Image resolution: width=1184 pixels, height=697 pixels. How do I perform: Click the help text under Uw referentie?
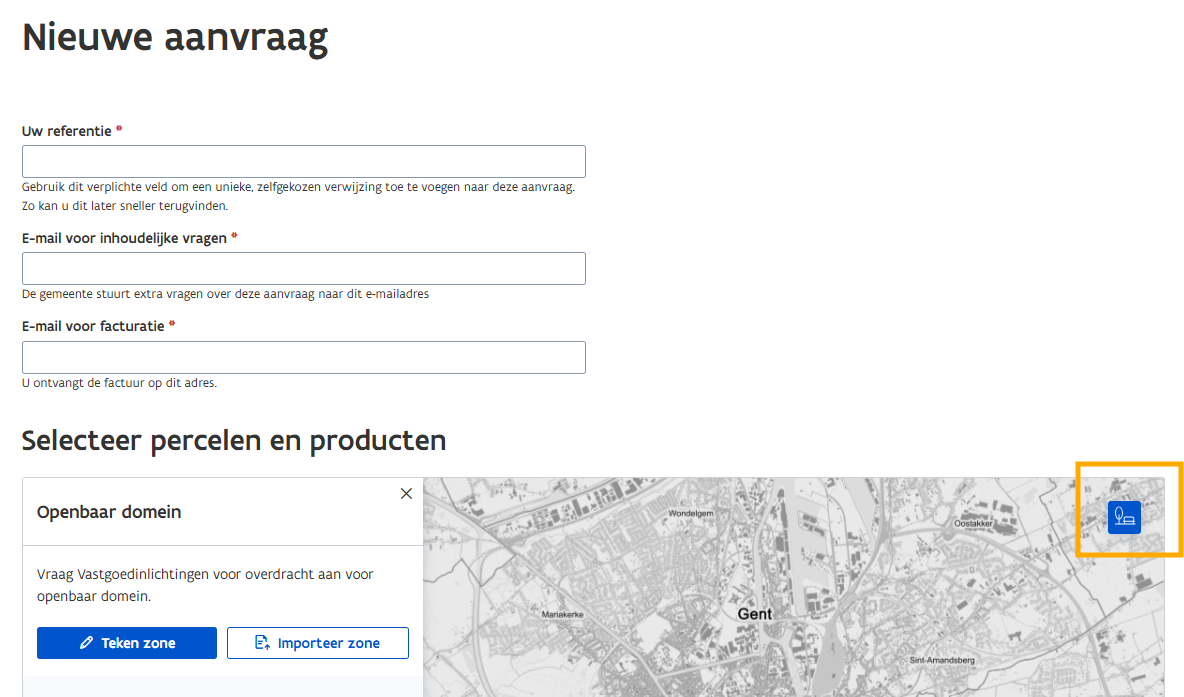tap(298, 187)
